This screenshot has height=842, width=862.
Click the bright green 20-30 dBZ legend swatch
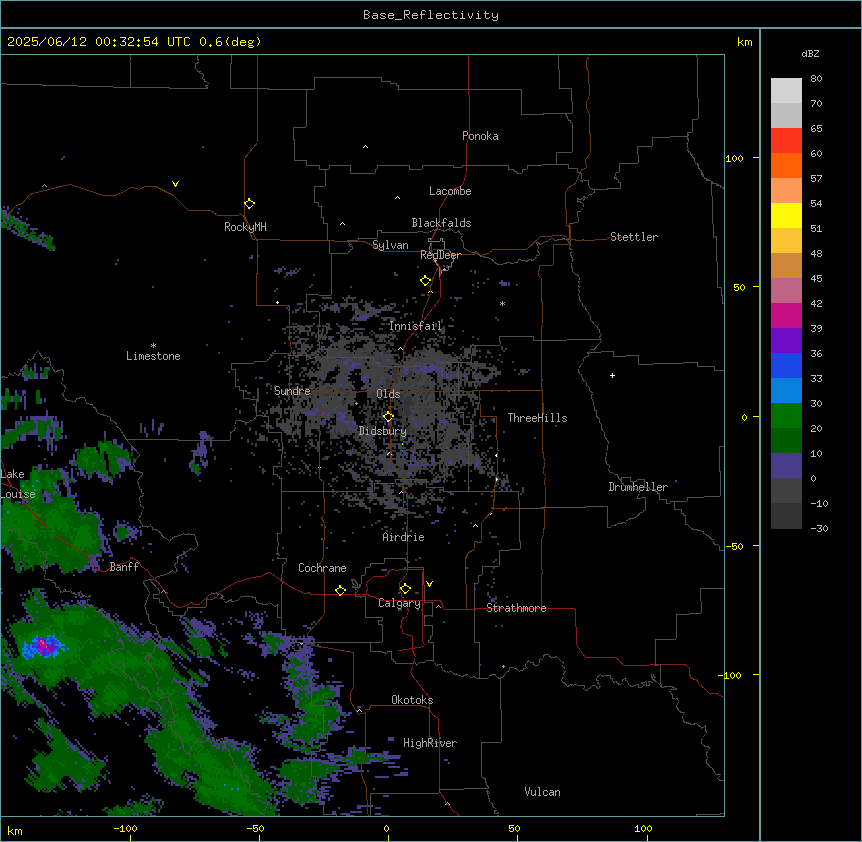tap(786, 416)
